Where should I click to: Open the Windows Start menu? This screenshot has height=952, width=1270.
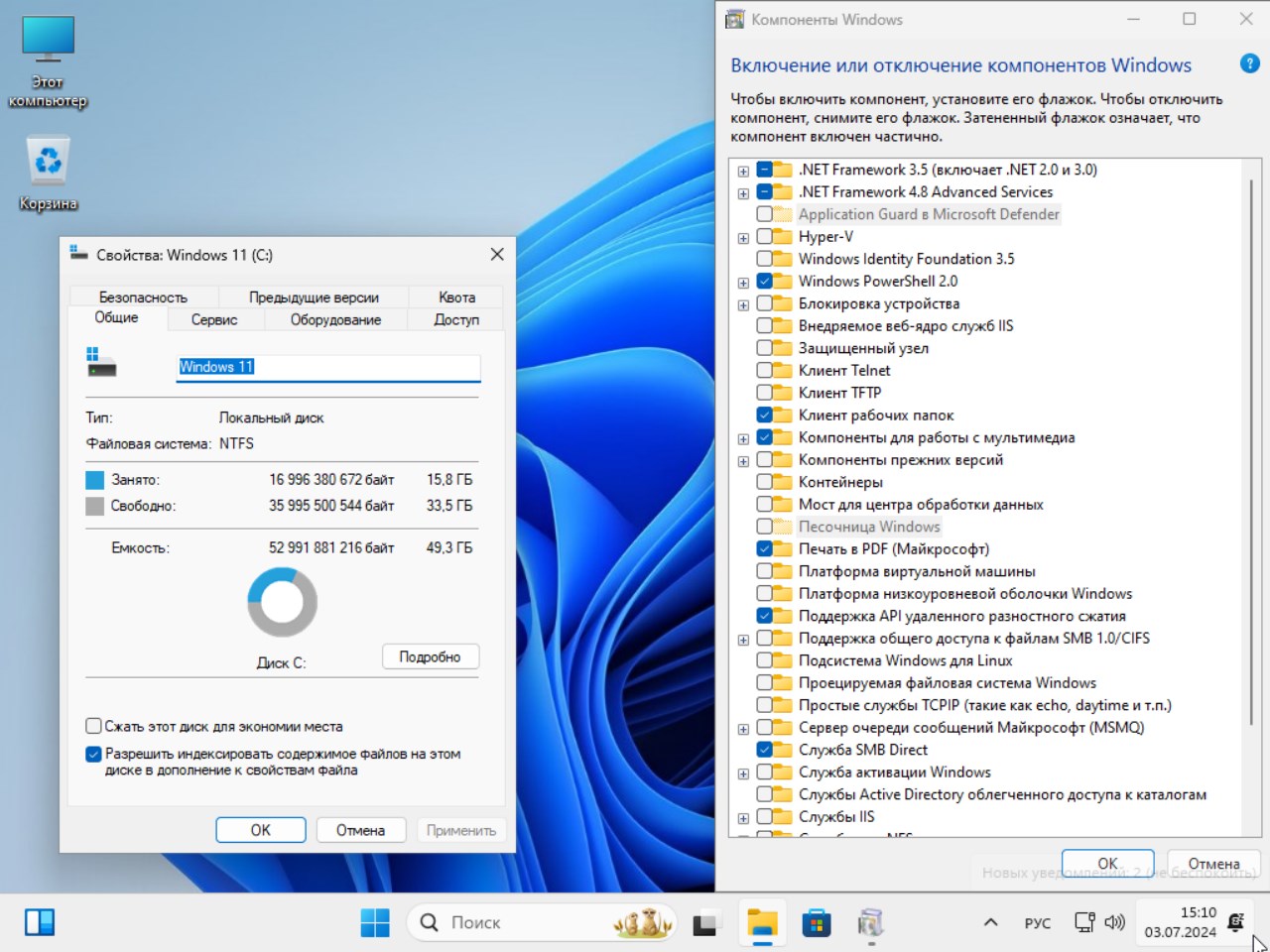(375, 922)
